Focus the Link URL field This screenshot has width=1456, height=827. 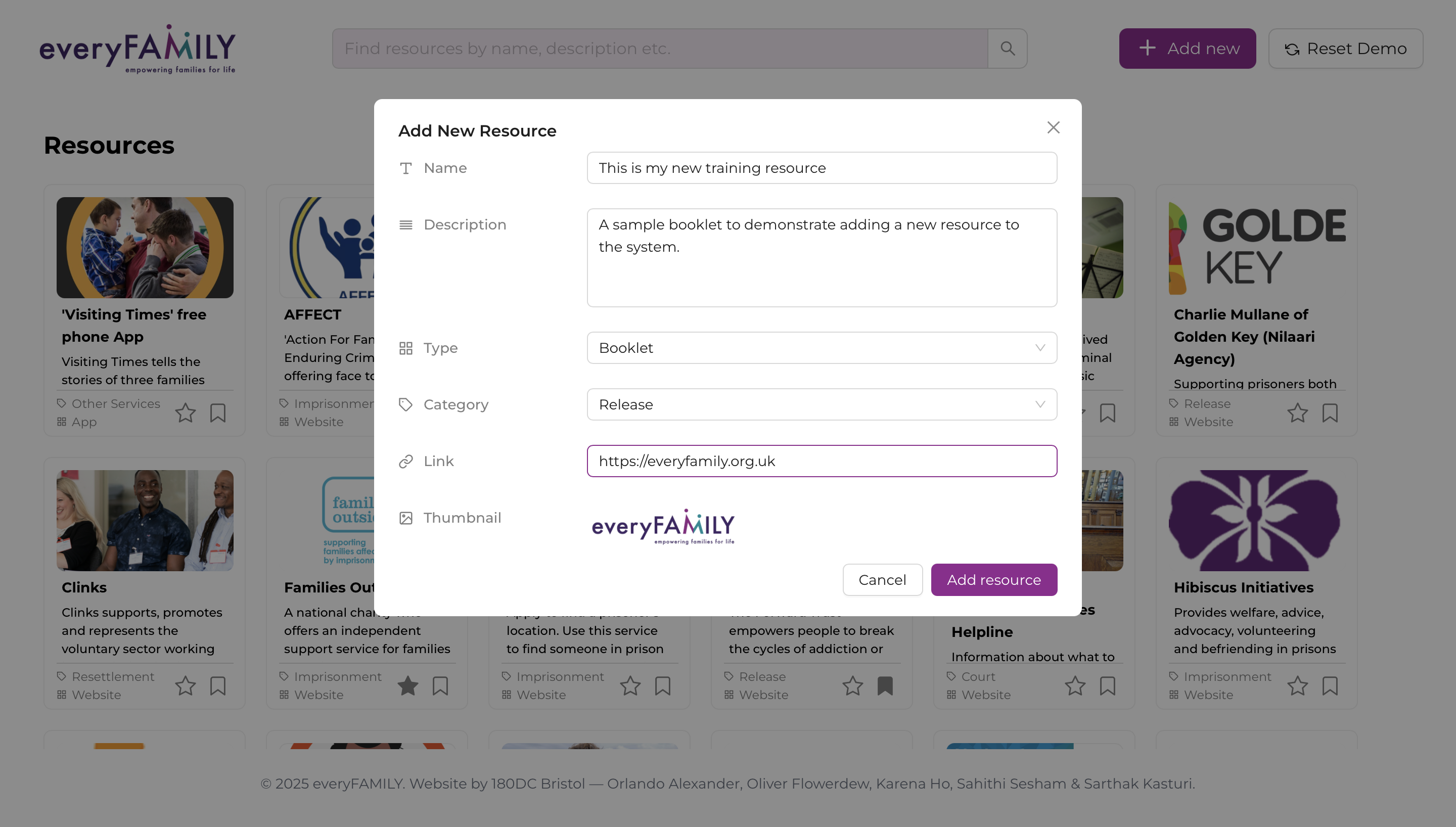pos(822,461)
